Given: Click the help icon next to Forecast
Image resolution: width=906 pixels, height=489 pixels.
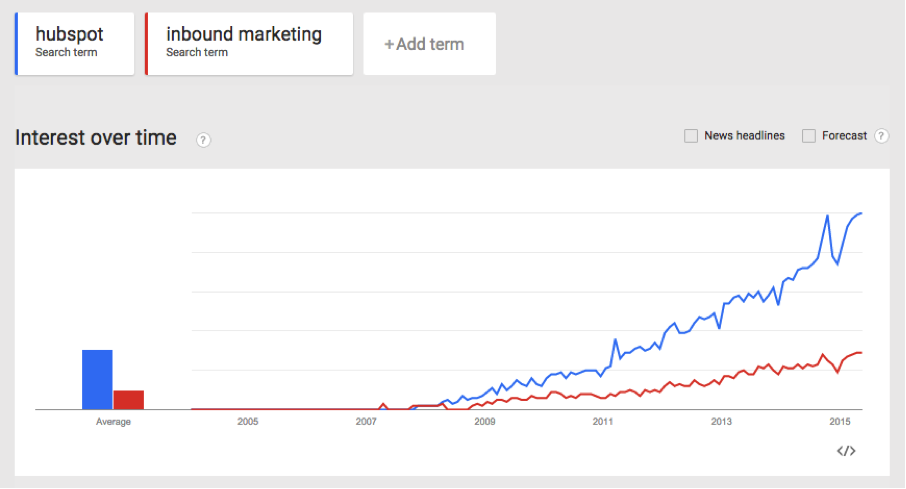Looking at the screenshot, I should coord(881,136).
